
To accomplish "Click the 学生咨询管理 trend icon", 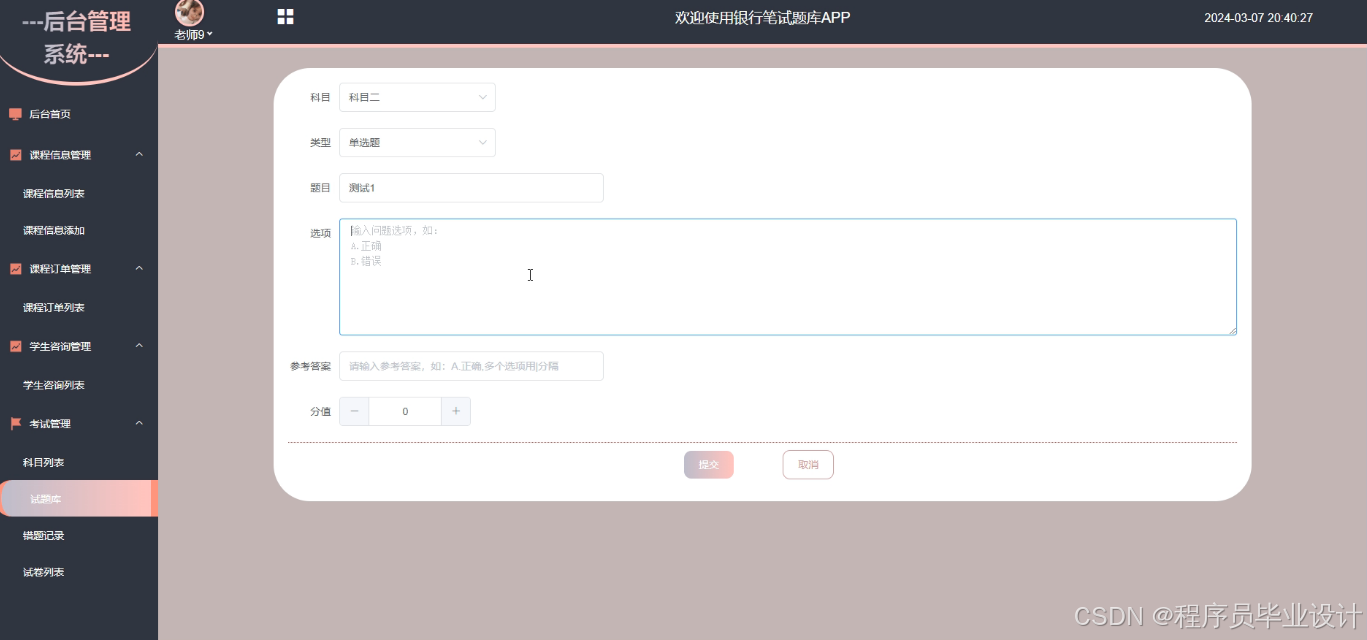I will click(14, 345).
